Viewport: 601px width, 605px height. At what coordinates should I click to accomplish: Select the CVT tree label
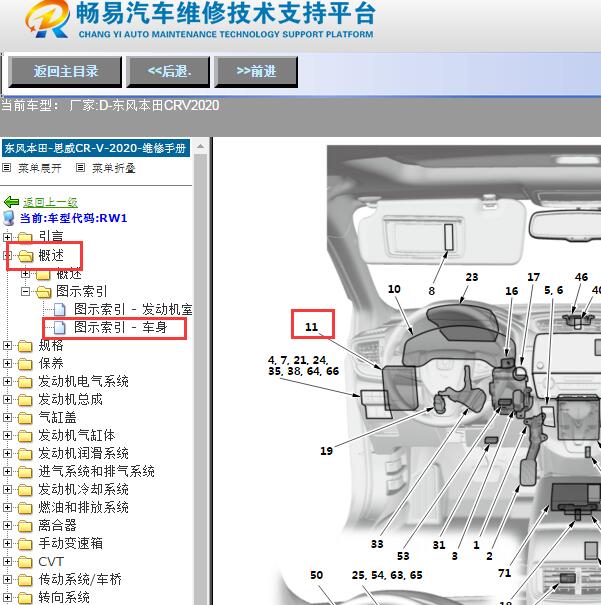point(51,562)
